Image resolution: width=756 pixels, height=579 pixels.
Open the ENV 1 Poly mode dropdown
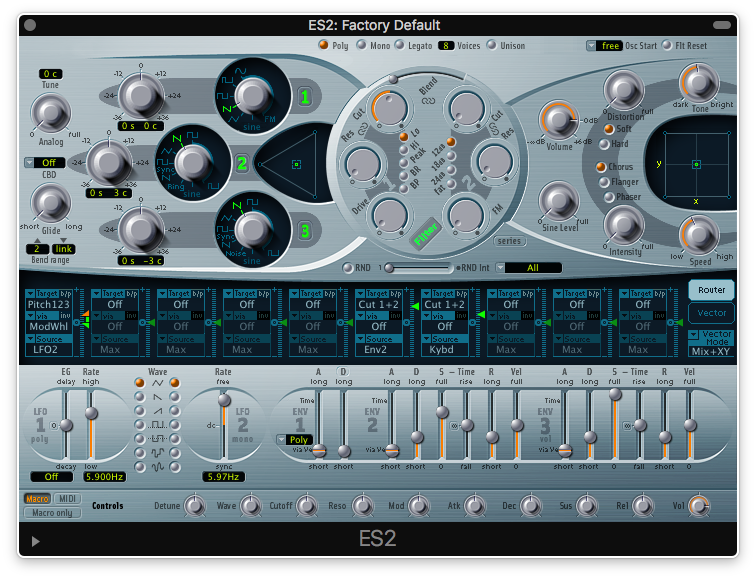tap(297, 439)
